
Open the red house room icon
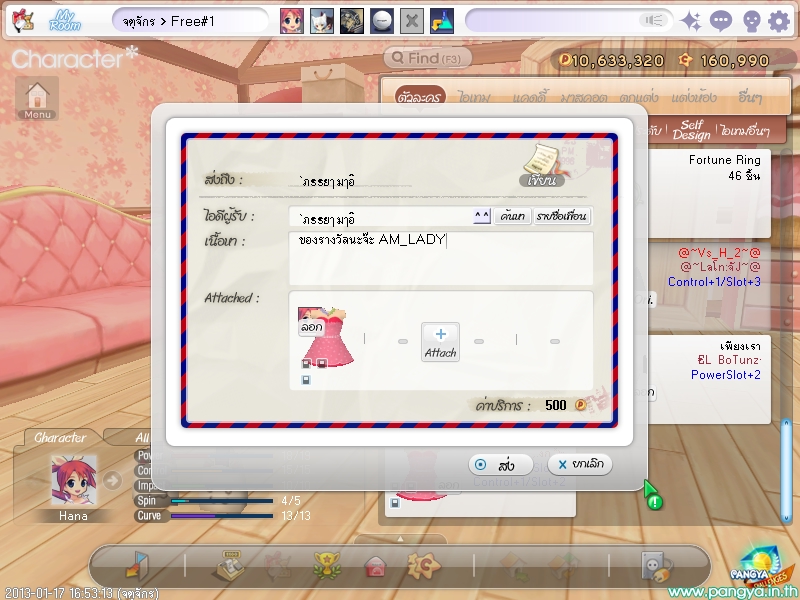(376, 566)
